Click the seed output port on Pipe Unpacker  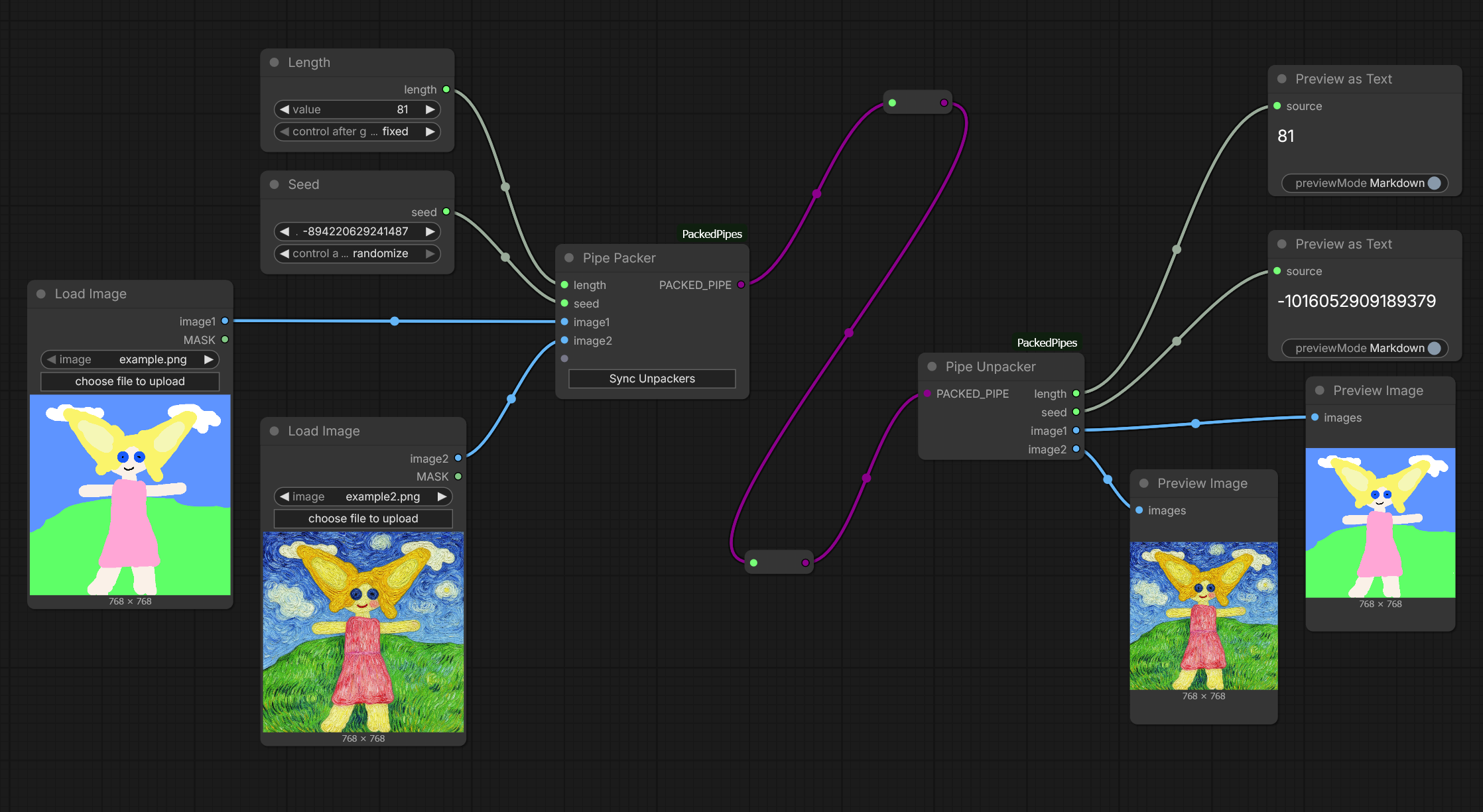1076,412
